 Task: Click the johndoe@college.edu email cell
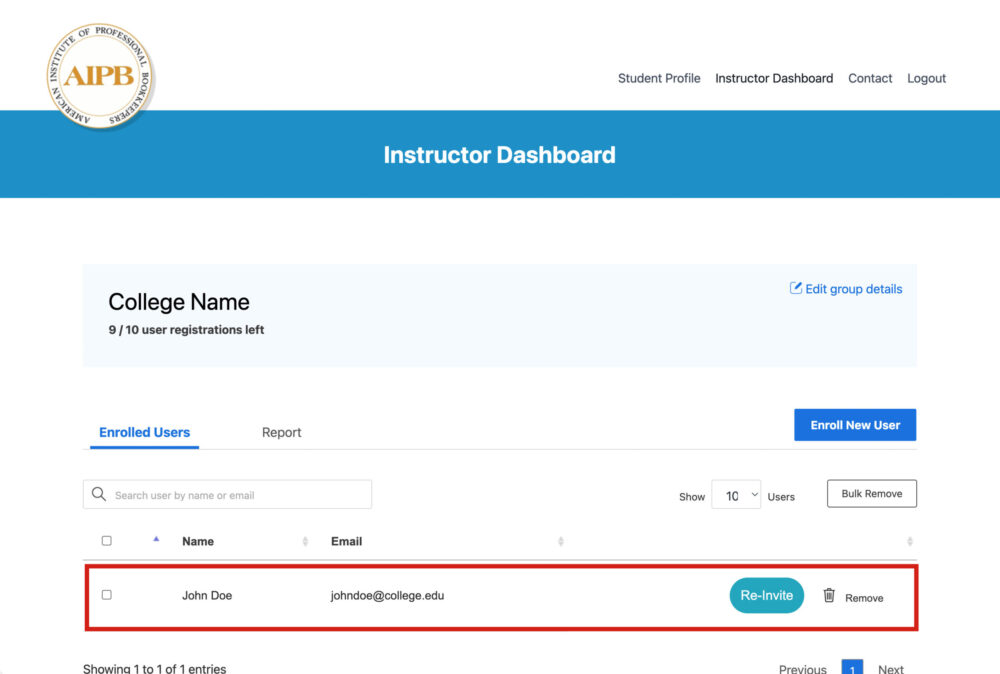pyautogui.click(x=387, y=596)
